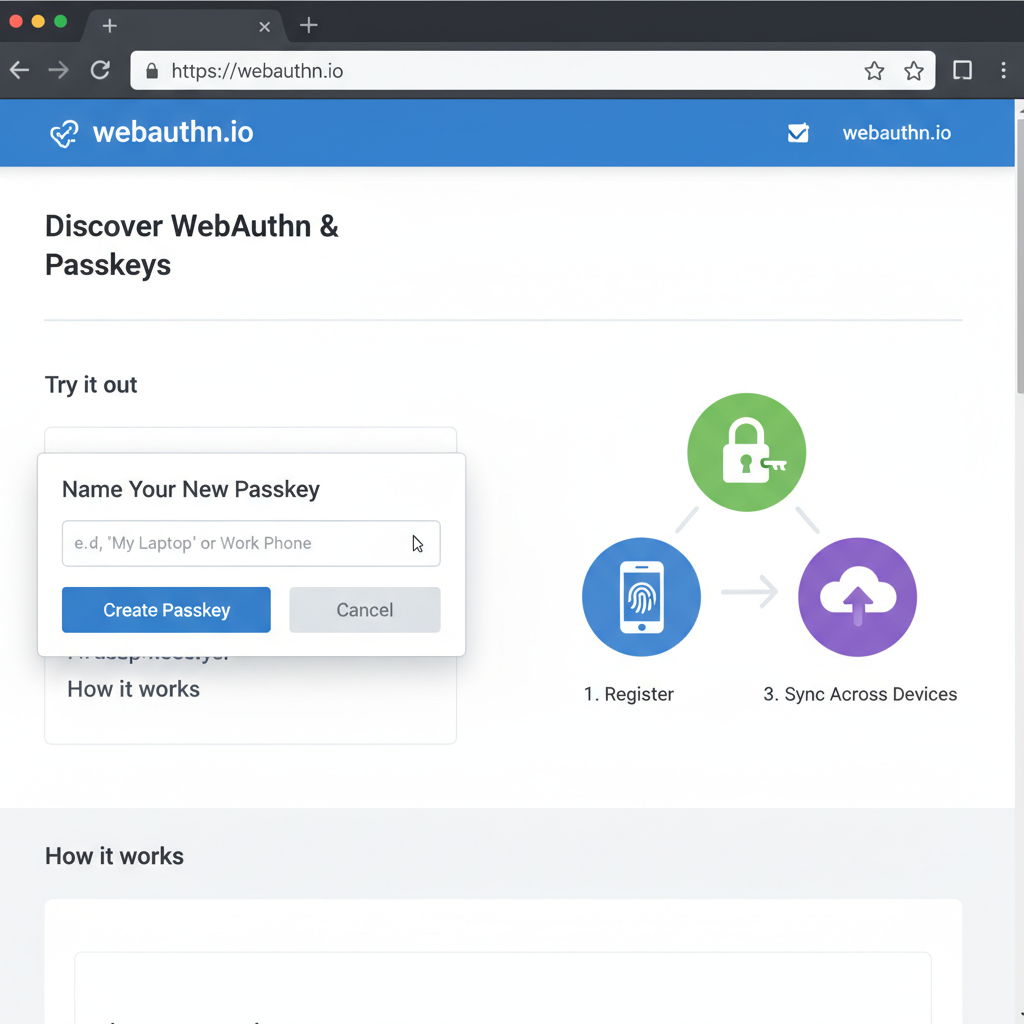Open a new tab with plus button
The height and width of the screenshot is (1024, 1024).
[308, 25]
